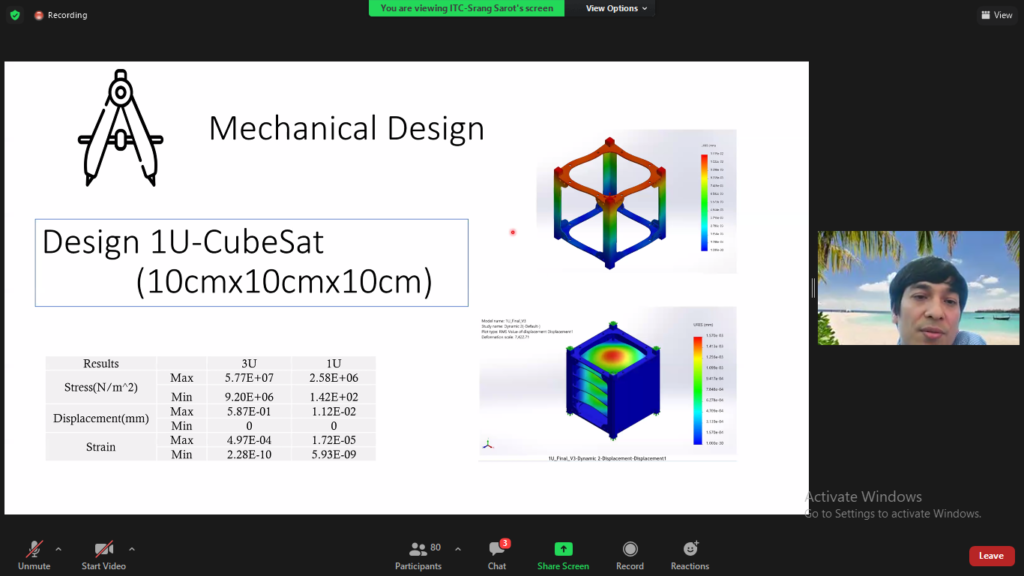Select the speaker's video thumbnail

click(x=918, y=288)
